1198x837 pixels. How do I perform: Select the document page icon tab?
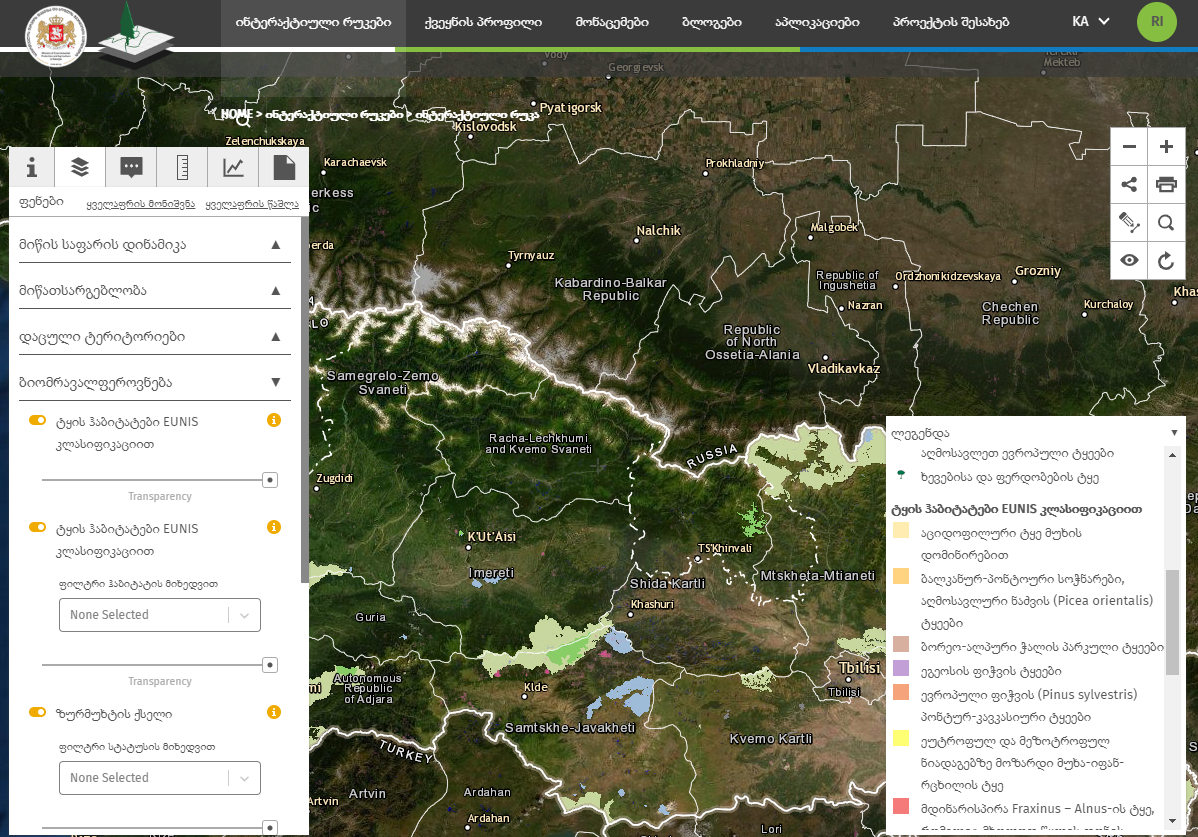pos(283,167)
